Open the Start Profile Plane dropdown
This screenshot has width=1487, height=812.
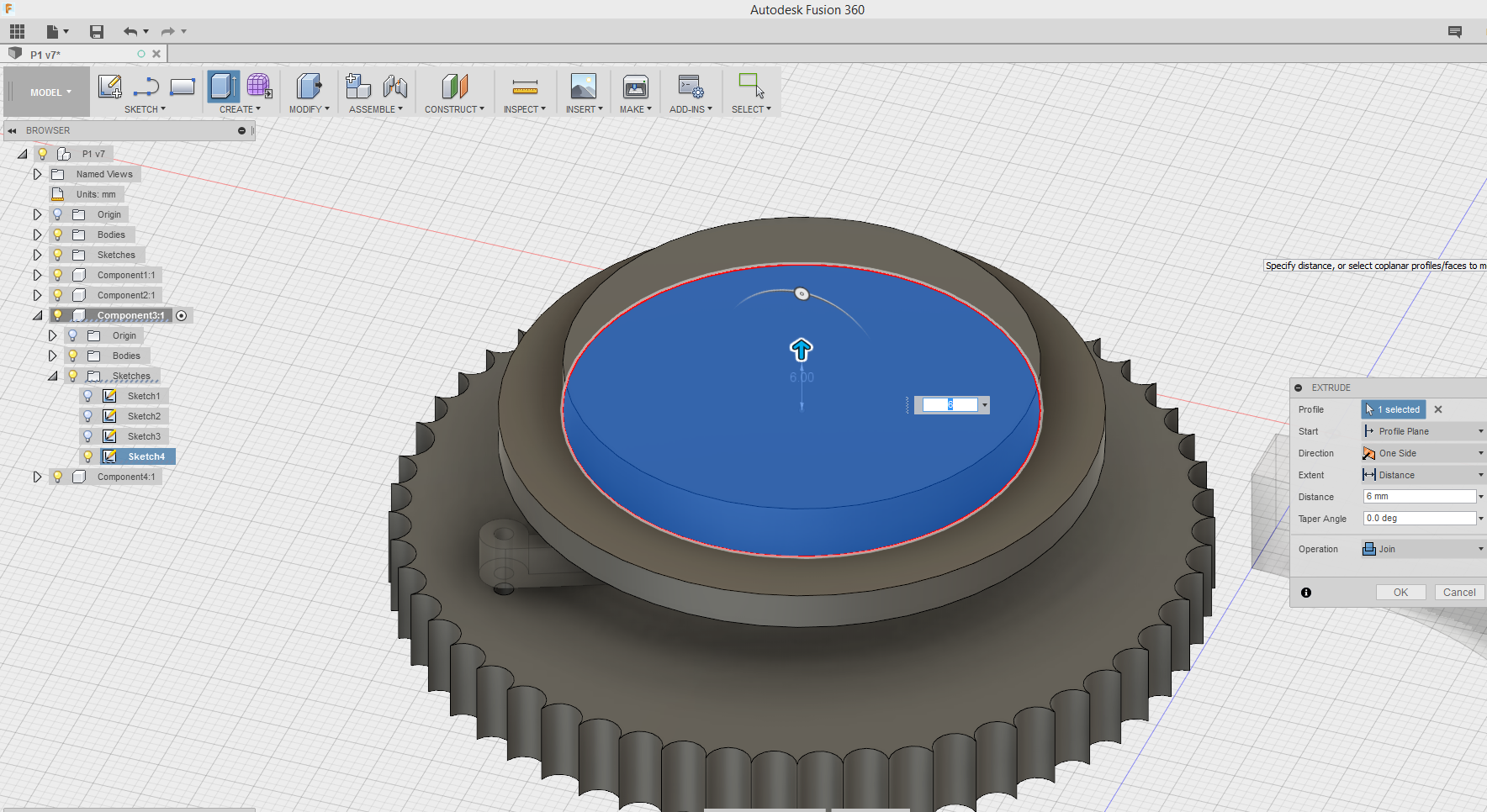[x=1423, y=431]
